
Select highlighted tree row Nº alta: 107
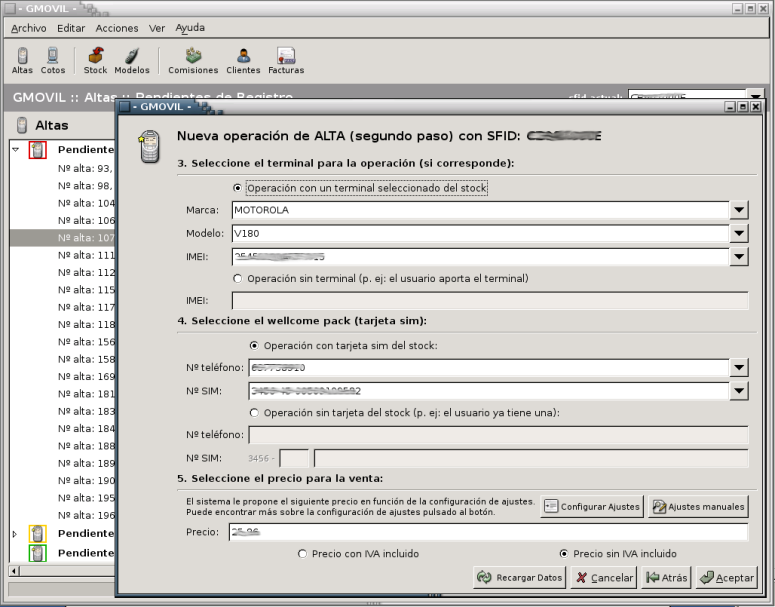tap(63, 238)
